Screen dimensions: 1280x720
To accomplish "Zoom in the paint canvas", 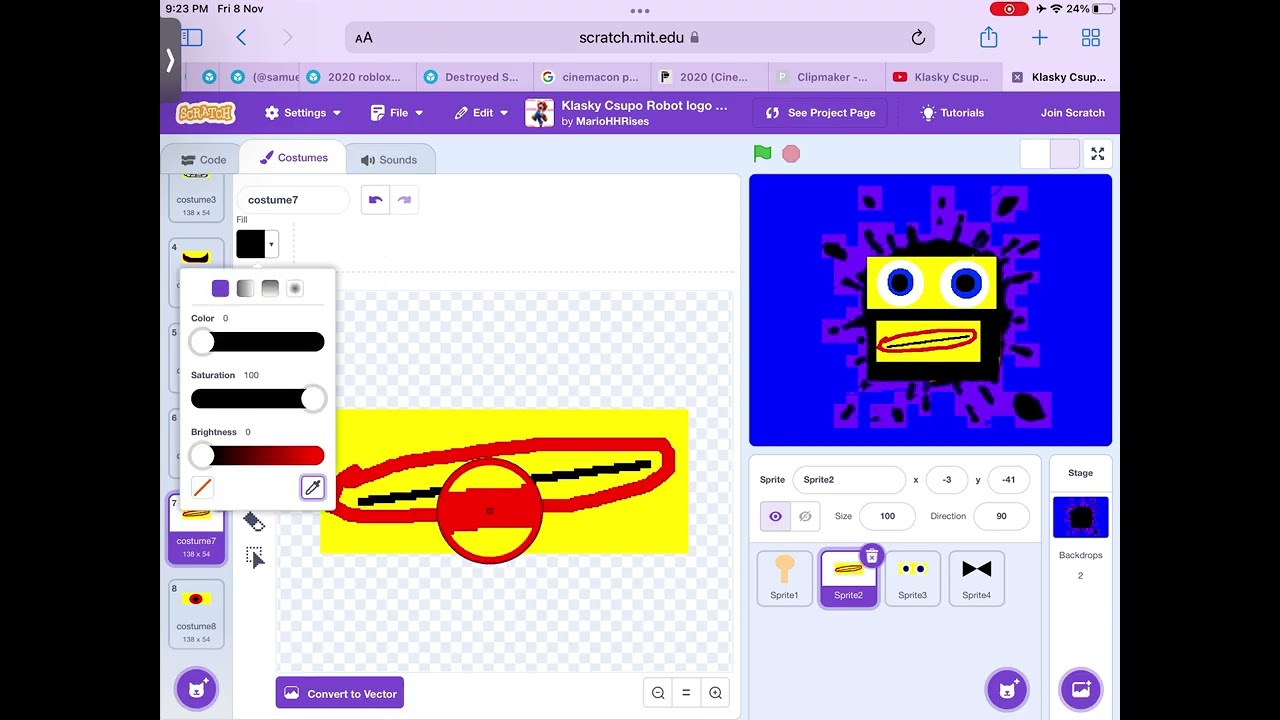I will tap(715, 693).
